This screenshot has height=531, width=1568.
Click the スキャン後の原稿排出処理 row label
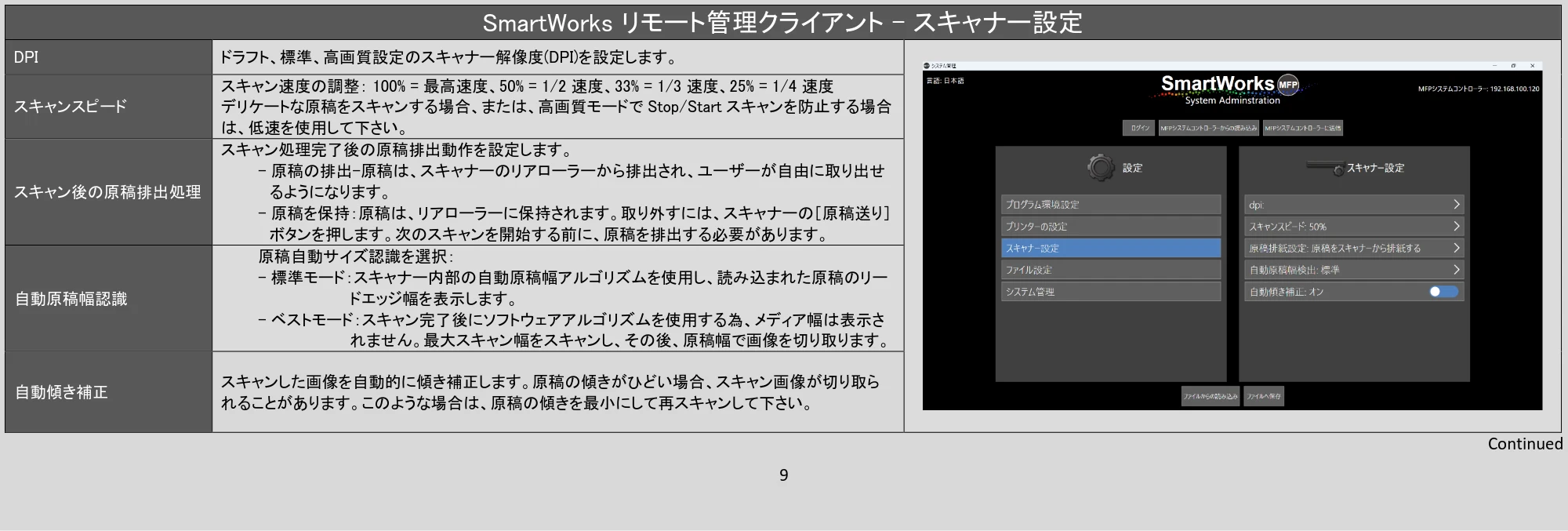(107, 192)
